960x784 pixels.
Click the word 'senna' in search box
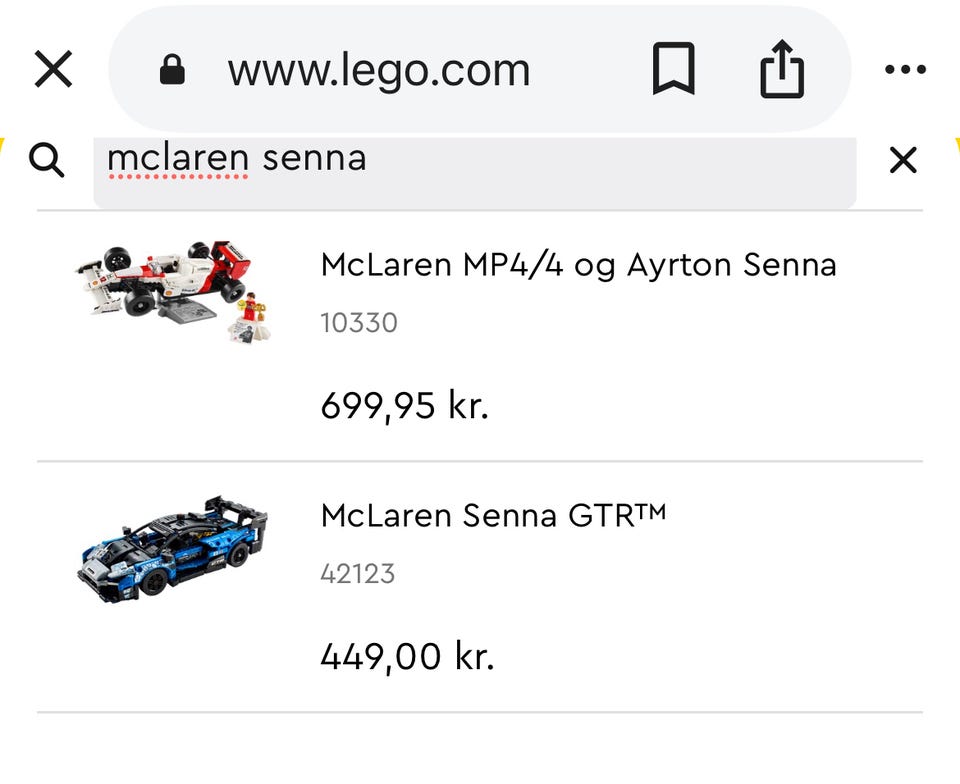(314, 158)
